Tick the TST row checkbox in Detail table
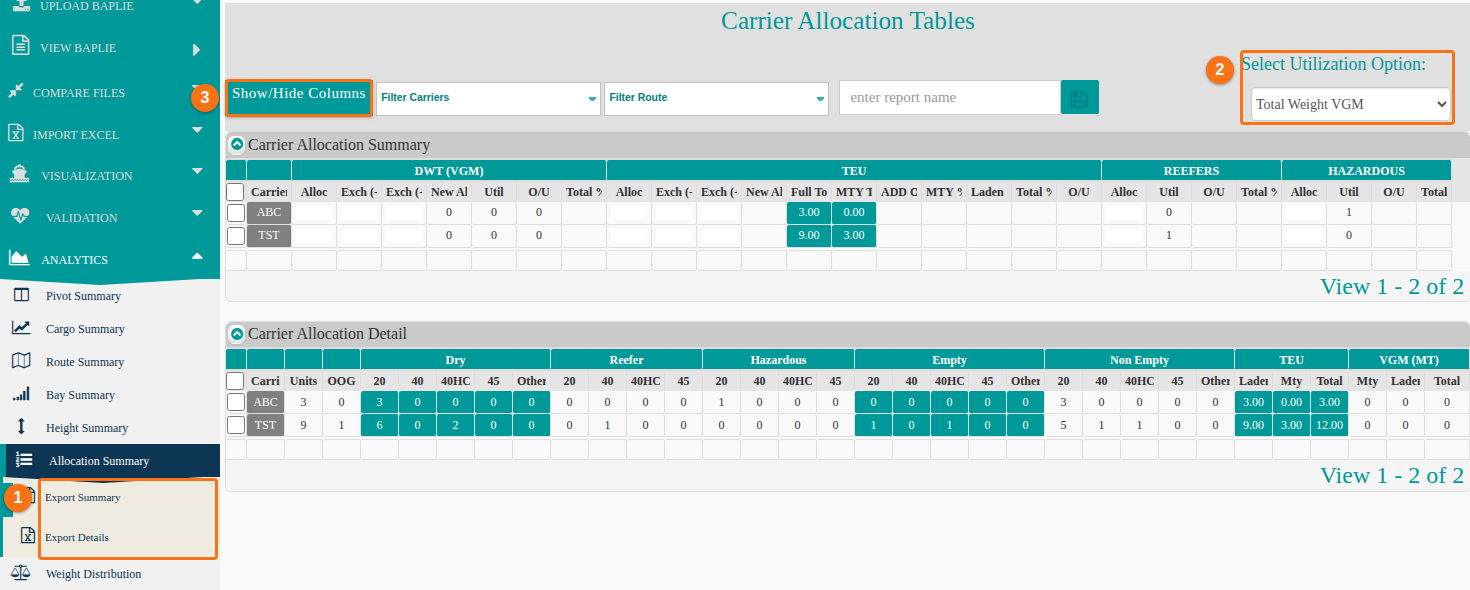 coord(235,424)
